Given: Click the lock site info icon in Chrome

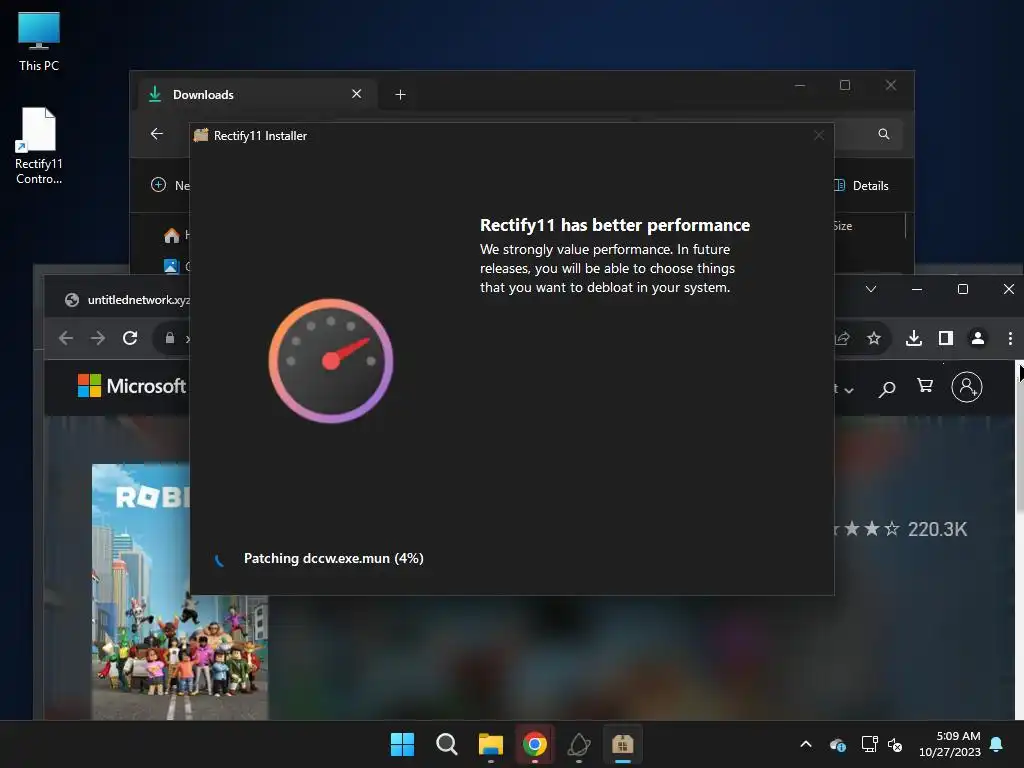Looking at the screenshot, I should tap(170, 338).
